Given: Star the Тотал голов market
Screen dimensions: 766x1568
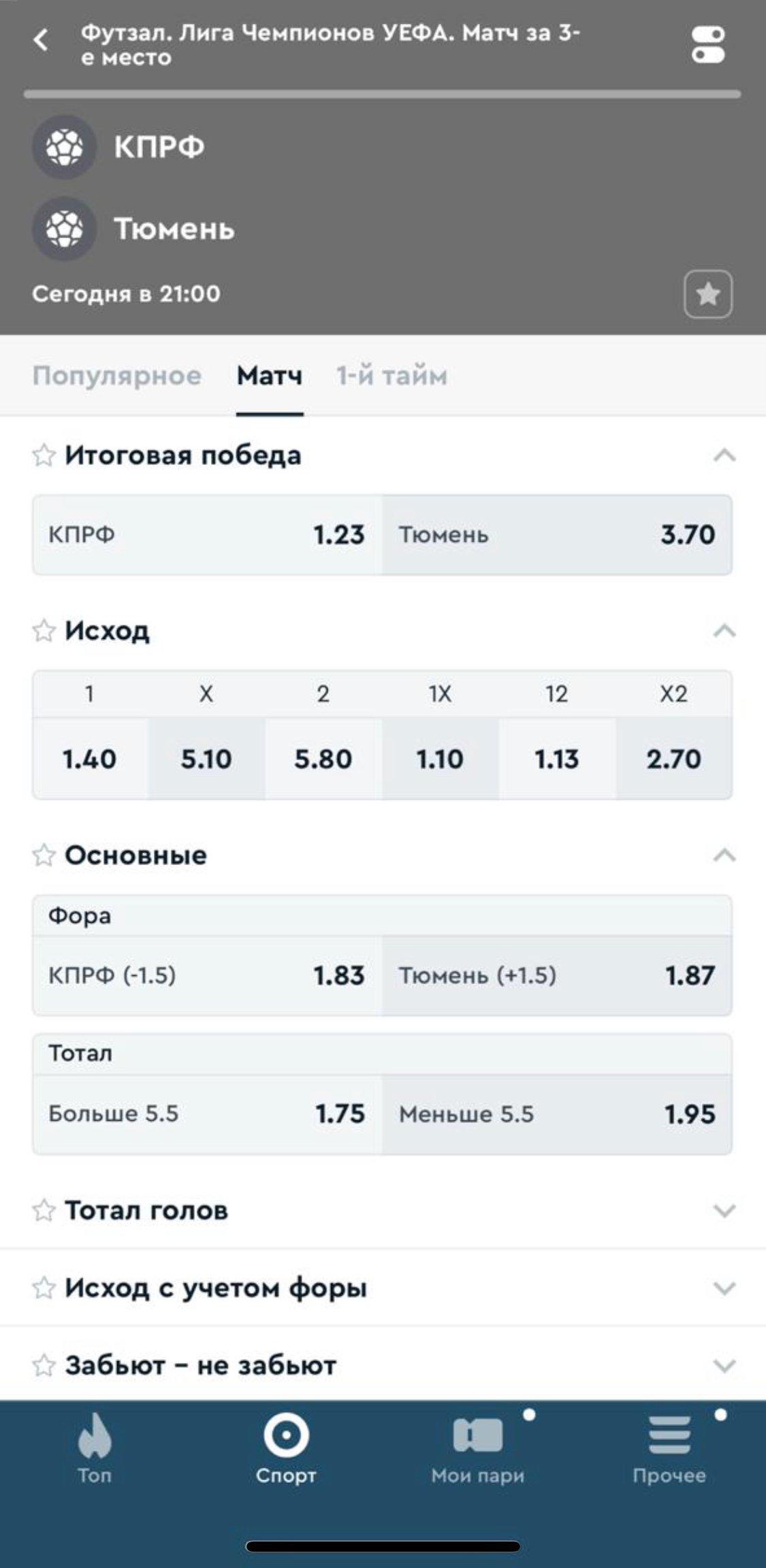Looking at the screenshot, I should (x=44, y=1211).
